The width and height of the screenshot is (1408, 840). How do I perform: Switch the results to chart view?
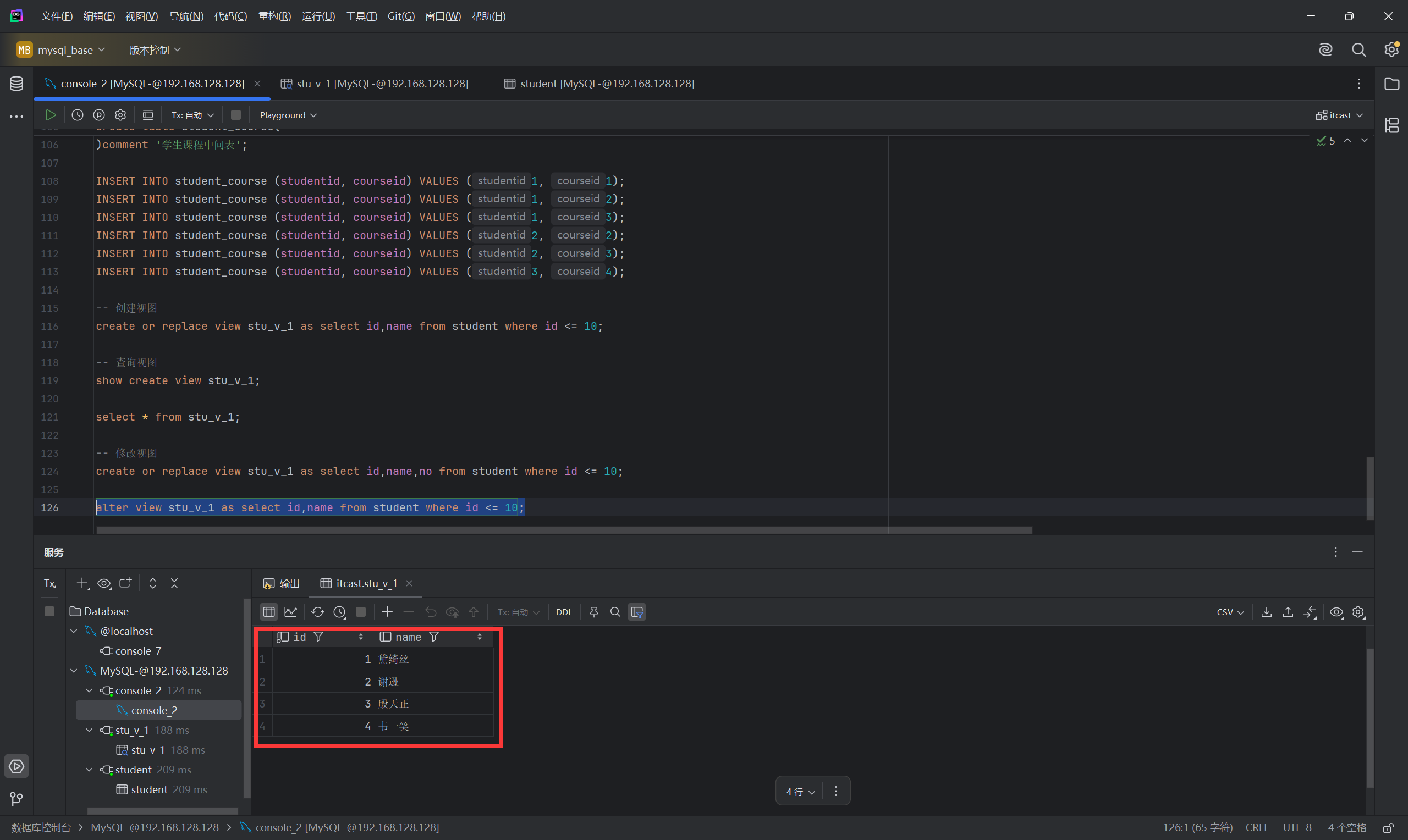[x=291, y=612]
